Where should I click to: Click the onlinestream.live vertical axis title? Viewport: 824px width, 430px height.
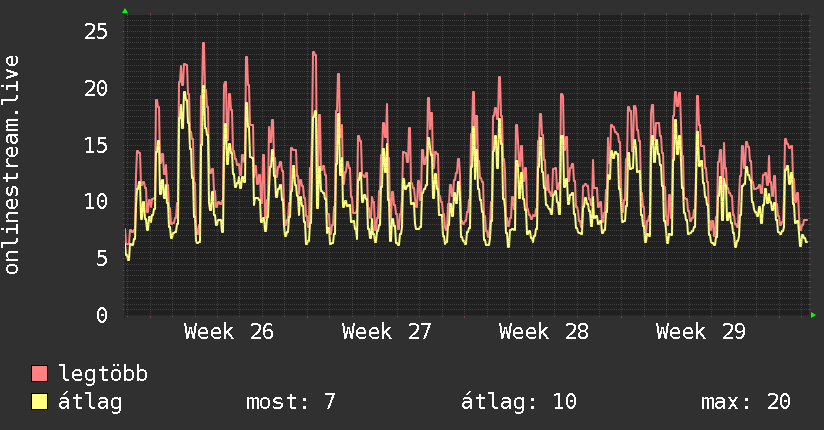(x=11, y=165)
